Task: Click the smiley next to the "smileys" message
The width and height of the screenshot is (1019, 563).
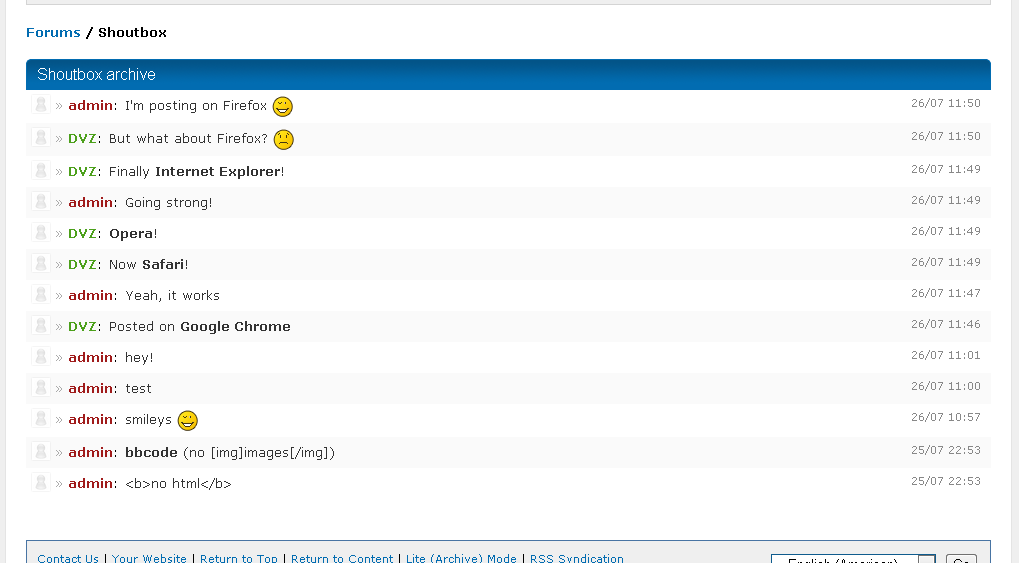Action: 188,420
